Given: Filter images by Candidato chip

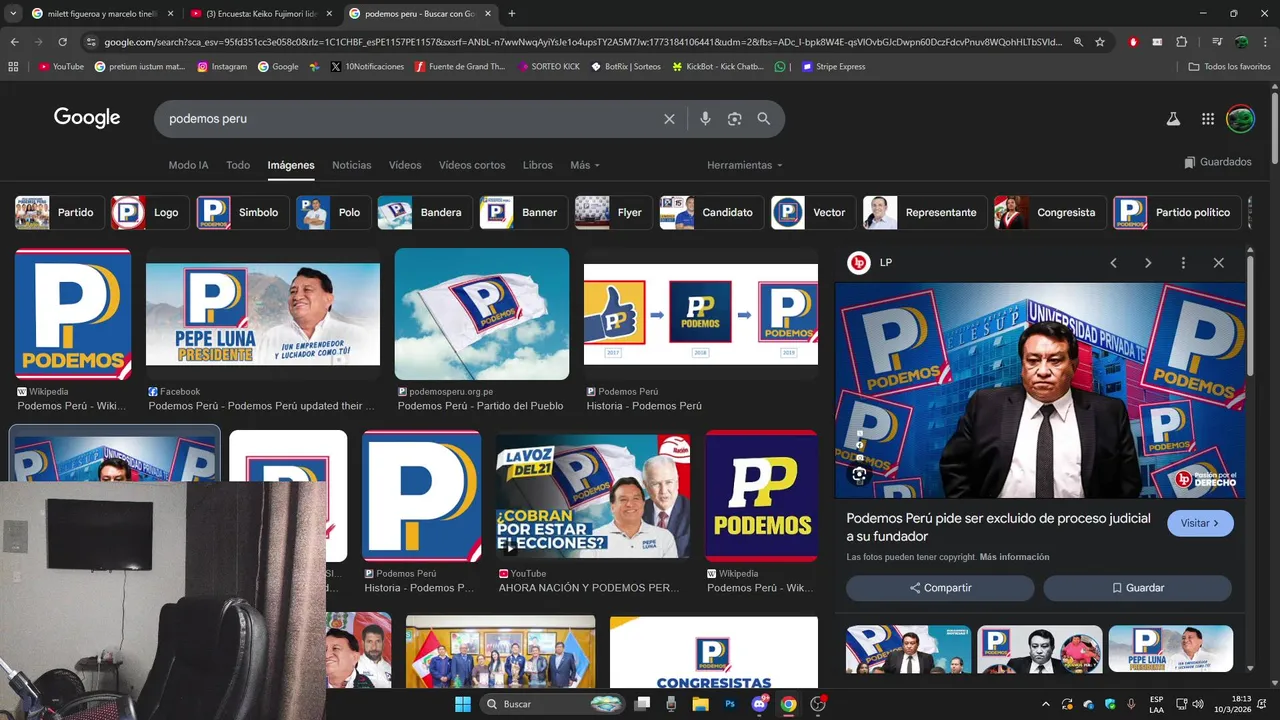Looking at the screenshot, I should point(711,212).
